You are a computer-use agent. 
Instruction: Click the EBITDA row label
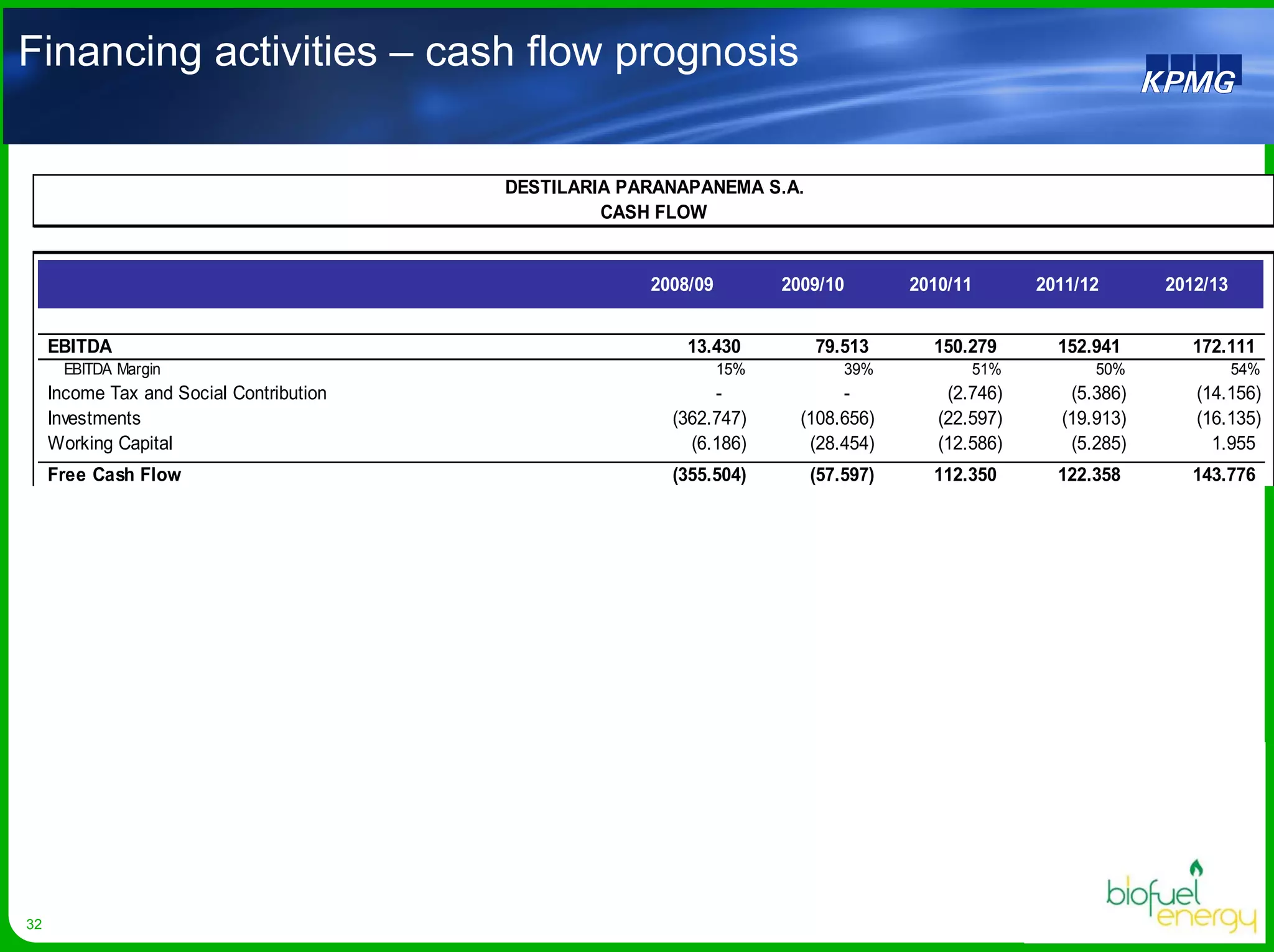(80, 346)
